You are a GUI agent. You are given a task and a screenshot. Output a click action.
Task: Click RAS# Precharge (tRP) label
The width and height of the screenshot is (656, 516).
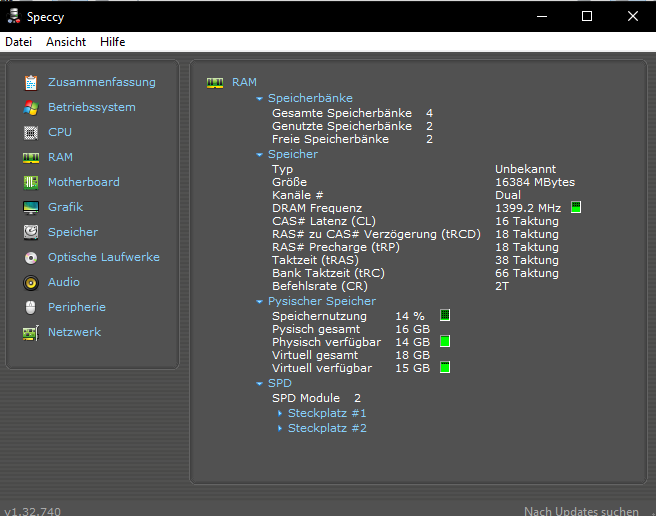tap(336, 247)
